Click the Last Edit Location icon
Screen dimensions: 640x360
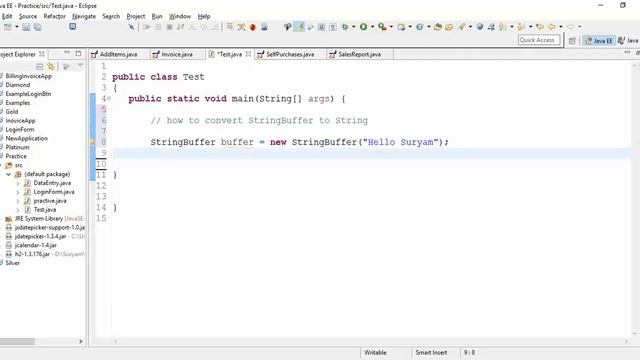click(540, 27)
